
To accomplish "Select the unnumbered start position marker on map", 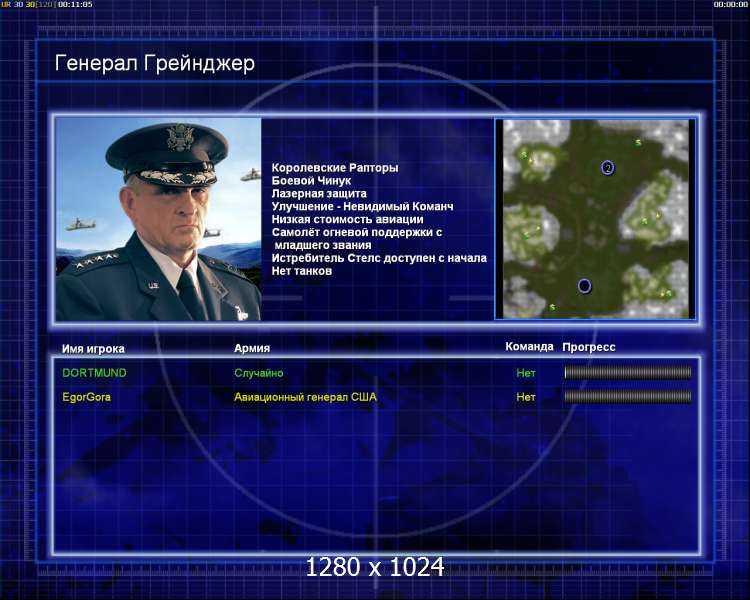I will [584, 286].
